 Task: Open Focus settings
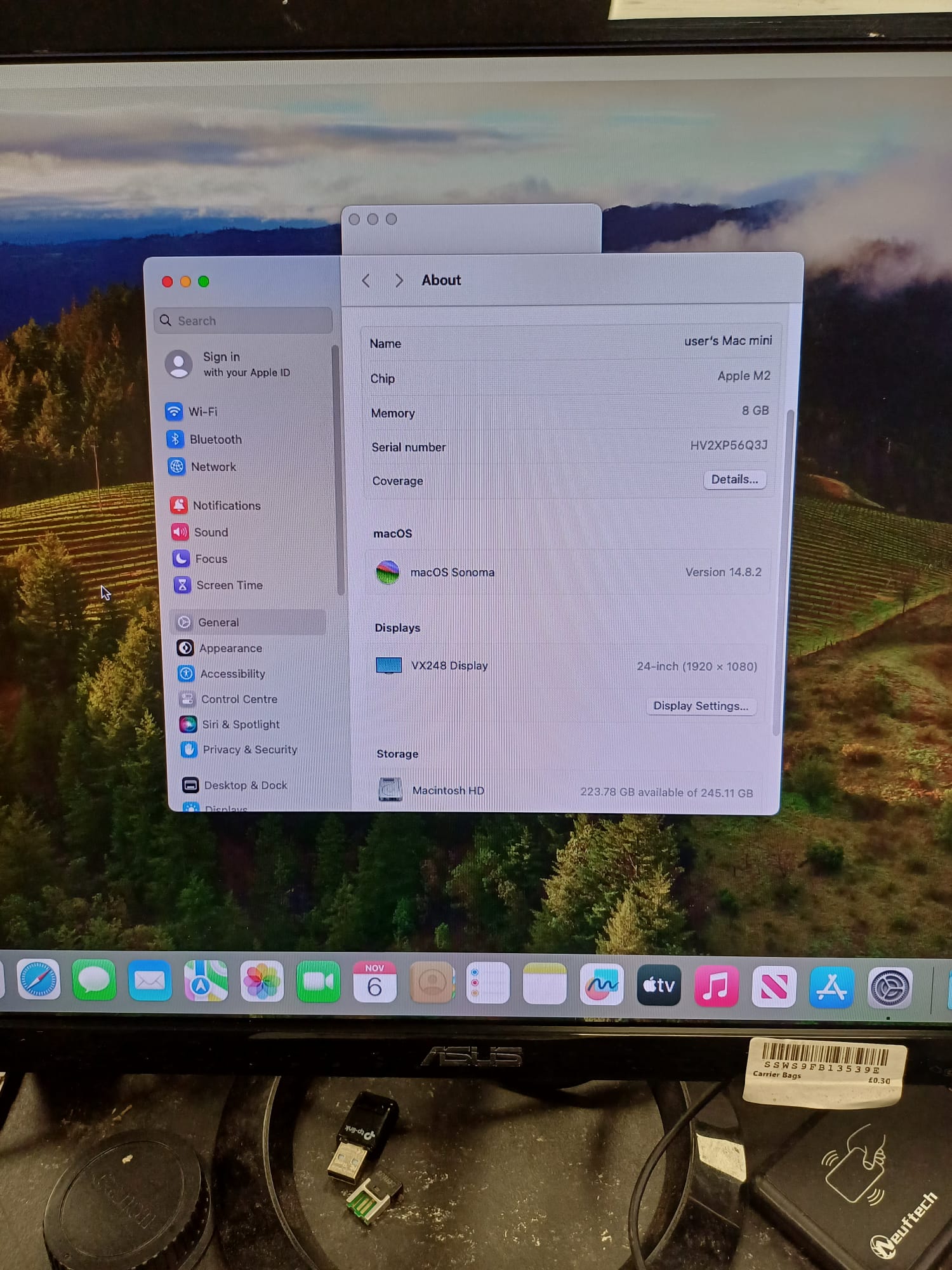pyautogui.click(x=211, y=559)
